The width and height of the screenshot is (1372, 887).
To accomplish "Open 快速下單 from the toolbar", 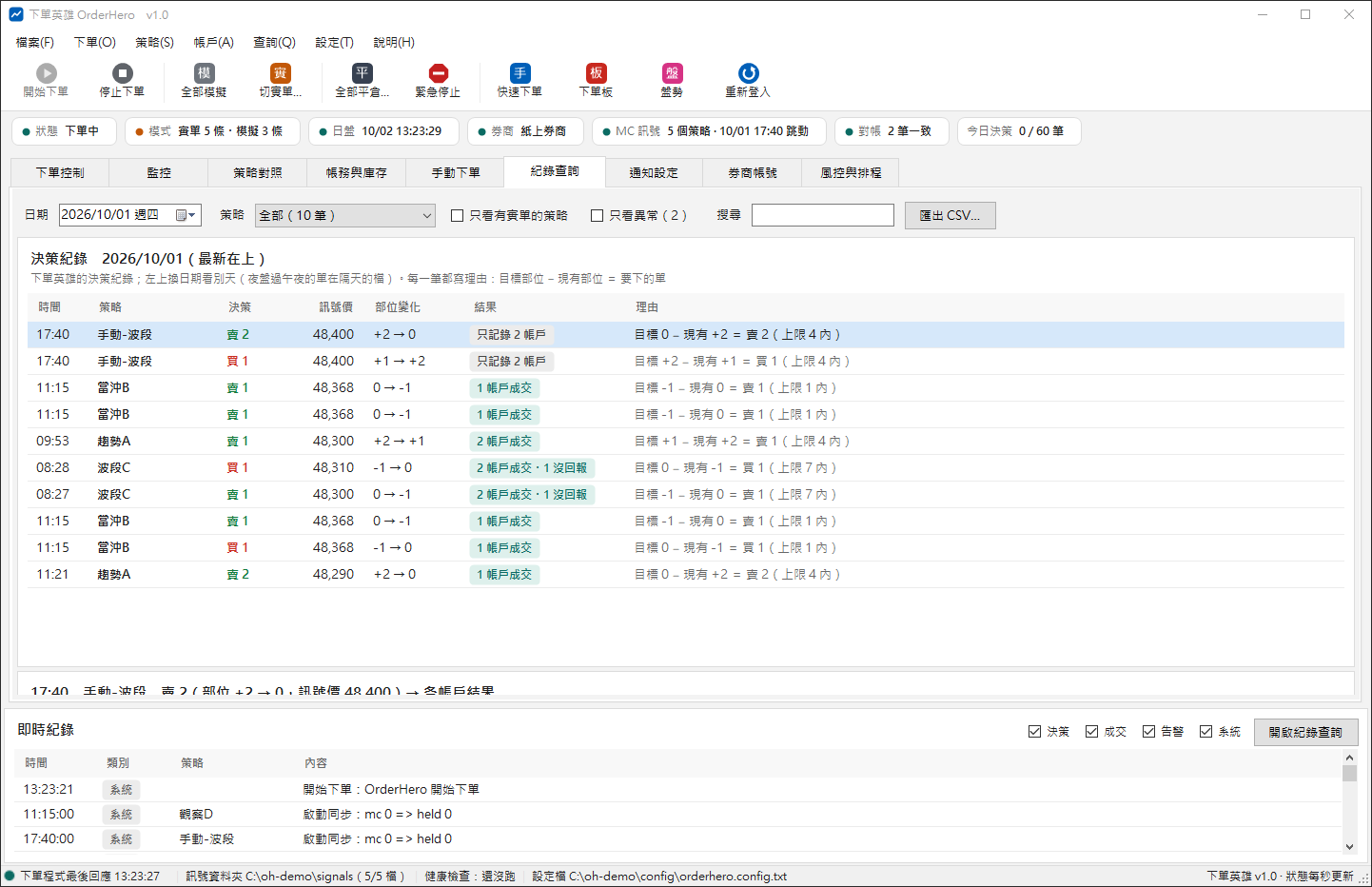I will click(x=519, y=73).
